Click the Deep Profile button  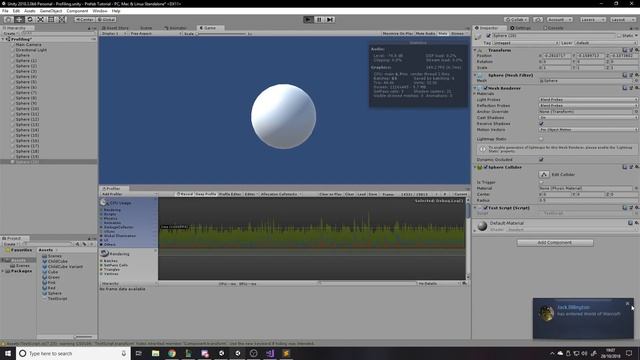(206, 194)
